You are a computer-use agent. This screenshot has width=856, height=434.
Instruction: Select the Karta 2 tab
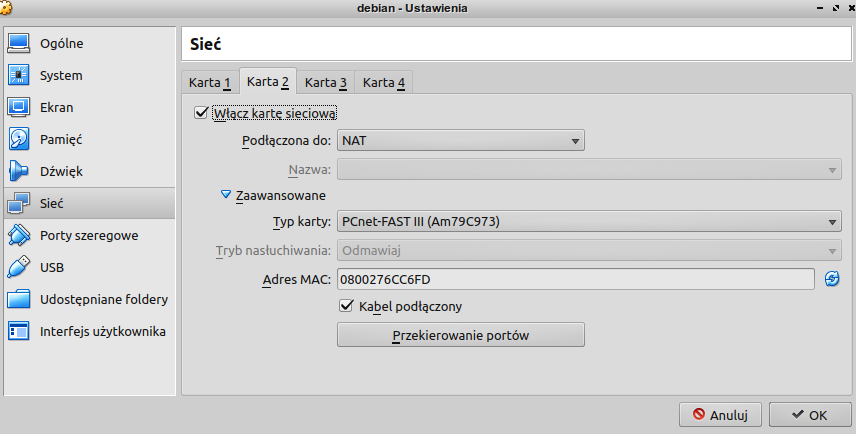(268, 81)
